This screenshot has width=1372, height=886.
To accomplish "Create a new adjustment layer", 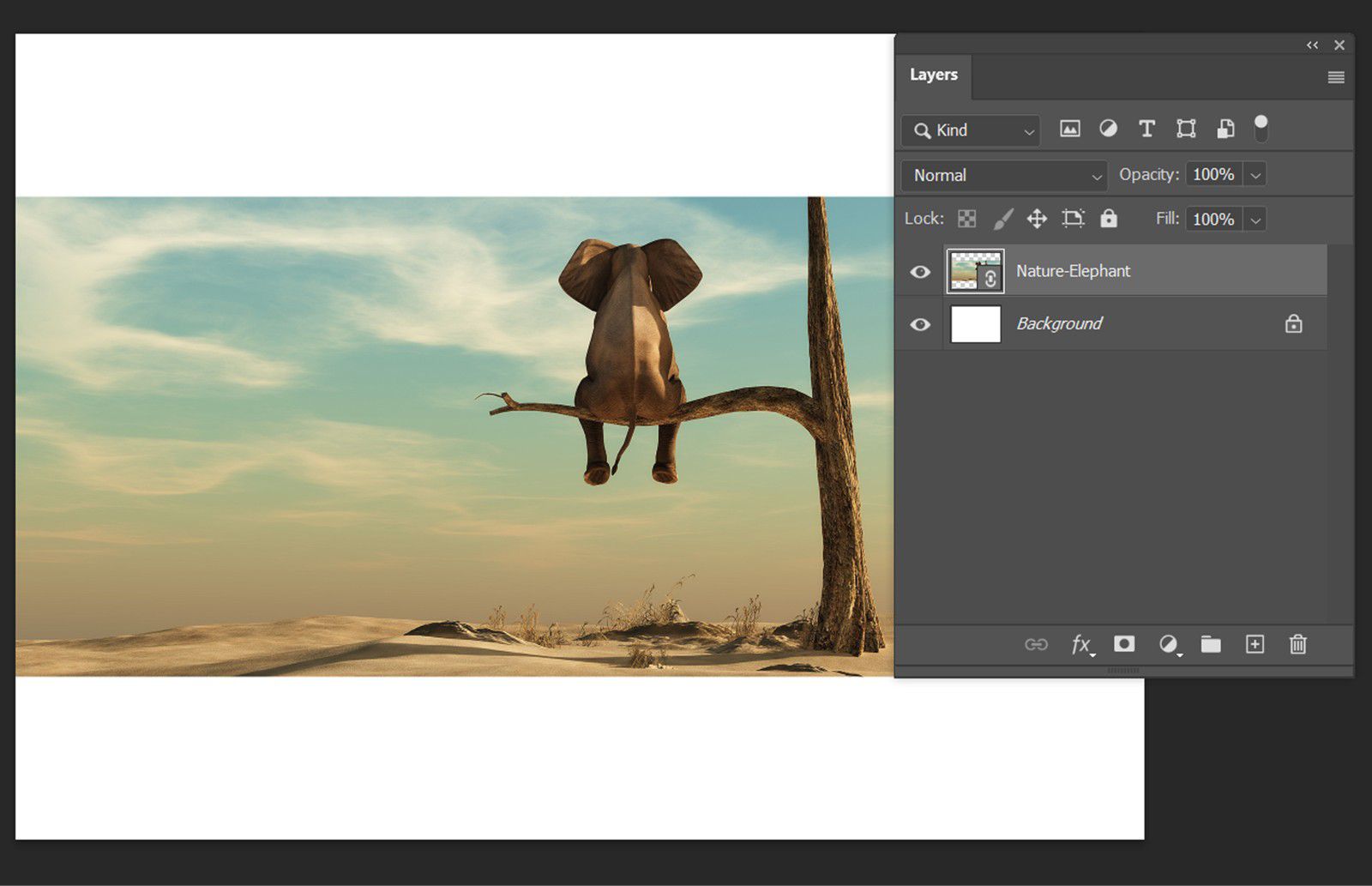I will [1168, 644].
